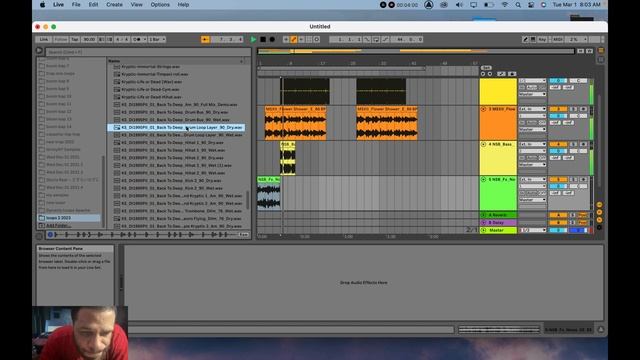
Task: Select the Kick 2_90_Dry.wav file
Action: tap(176, 180)
